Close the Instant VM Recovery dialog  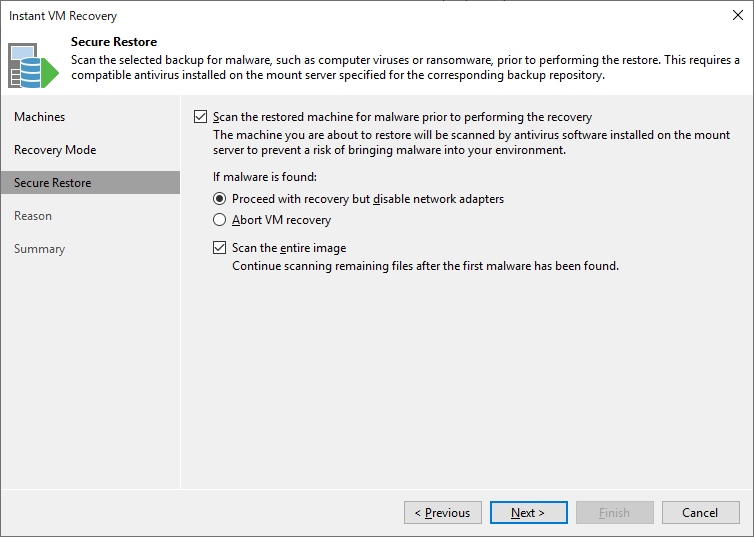(738, 15)
